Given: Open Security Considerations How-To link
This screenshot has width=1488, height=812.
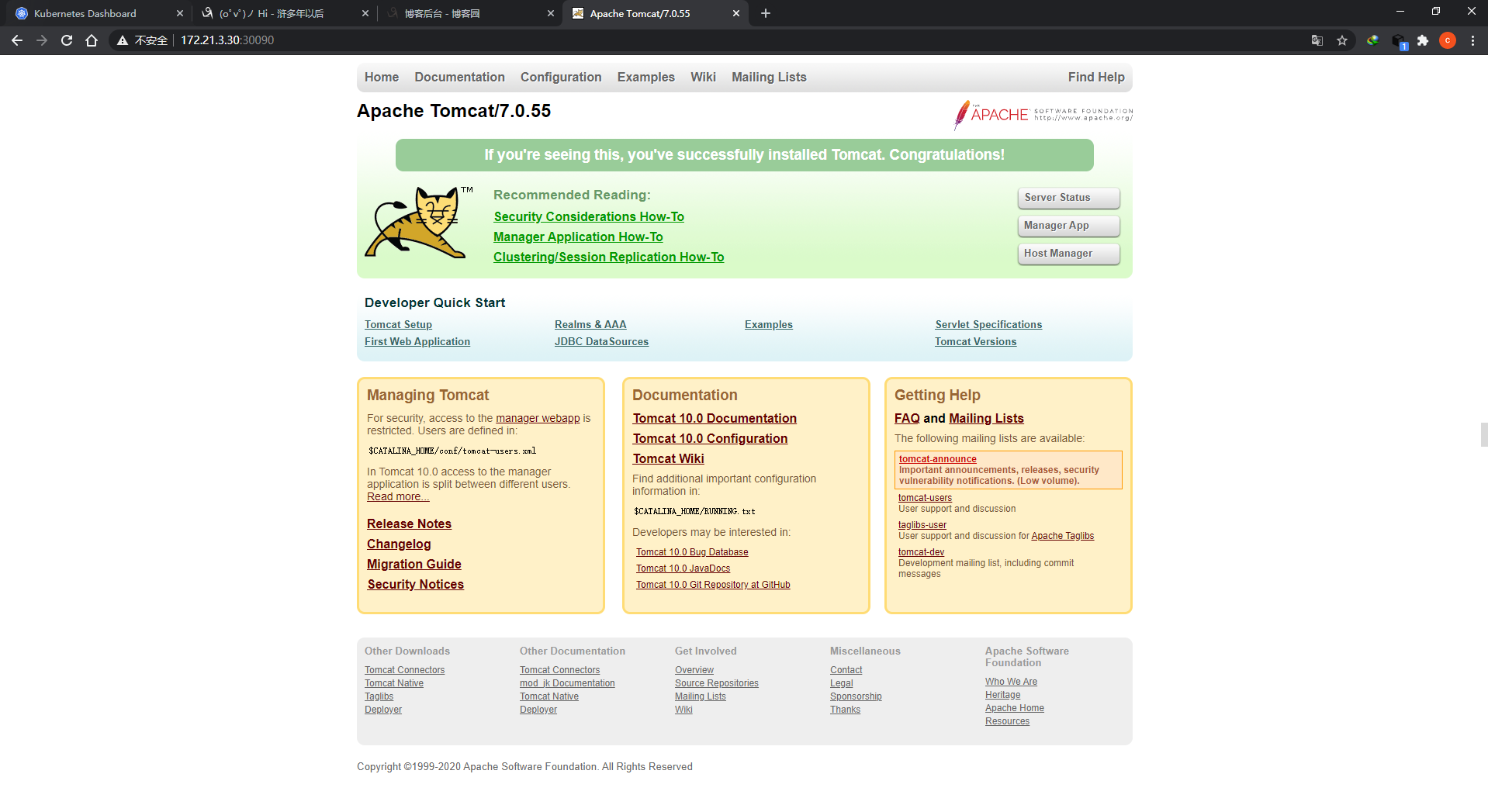Looking at the screenshot, I should pyautogui.click(x=589, y=217).
